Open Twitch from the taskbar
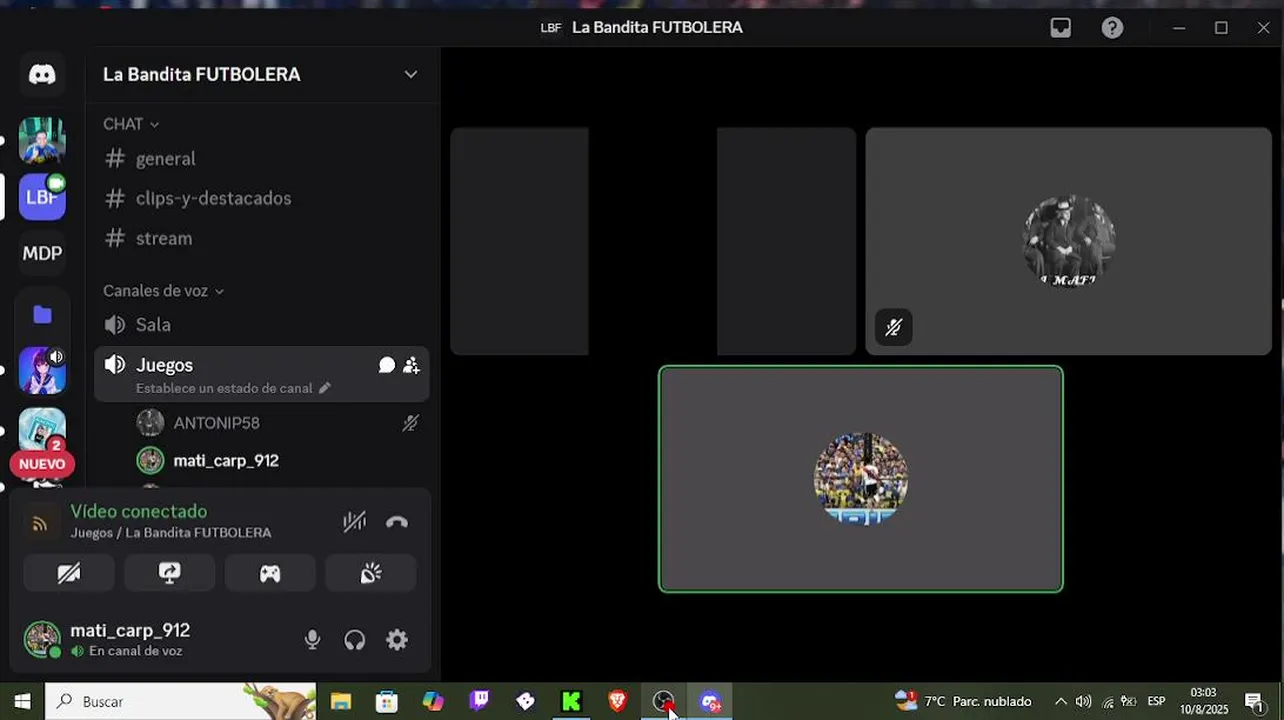Image resolution: width=1284 pixels, height=720 pixels. click(480, 702)
